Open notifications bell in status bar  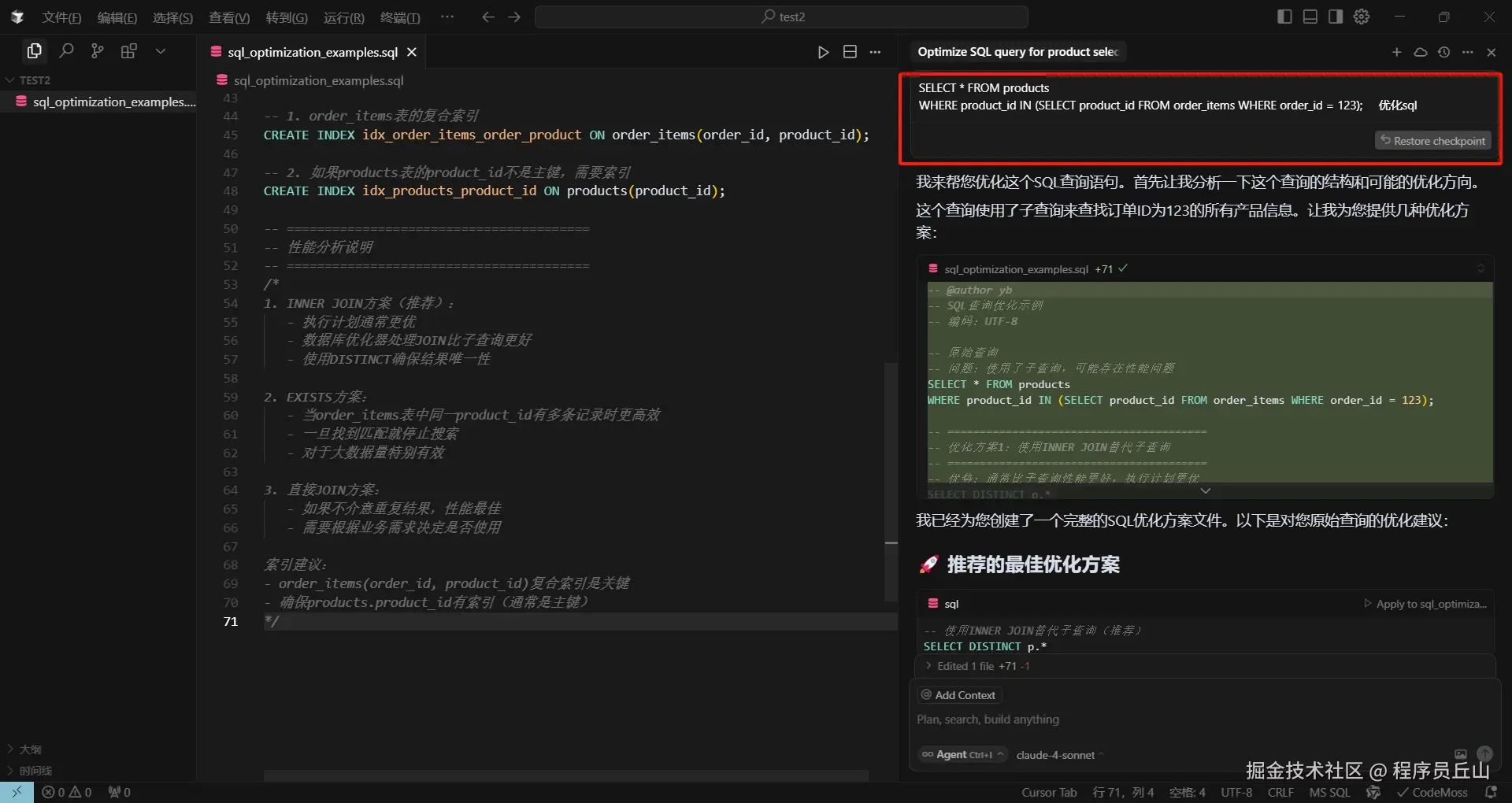[1491, 792]
